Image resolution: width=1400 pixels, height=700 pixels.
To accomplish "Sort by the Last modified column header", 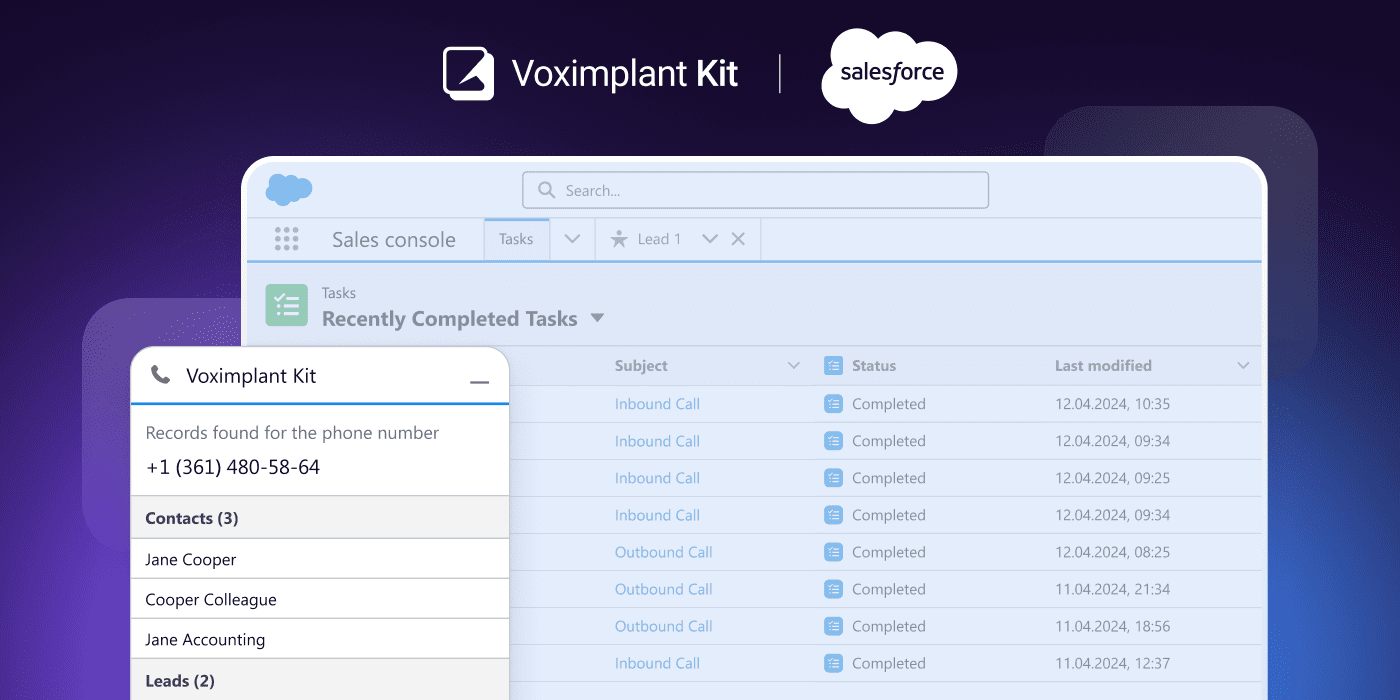I will (x=1103, y=366).
